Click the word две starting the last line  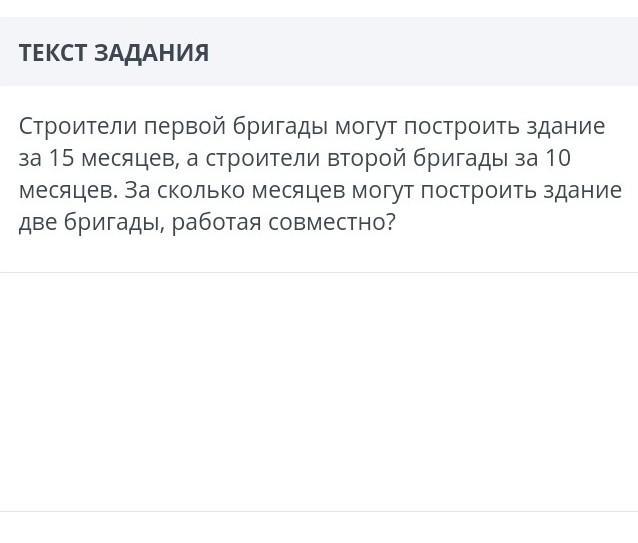click(x=38, y=222)
